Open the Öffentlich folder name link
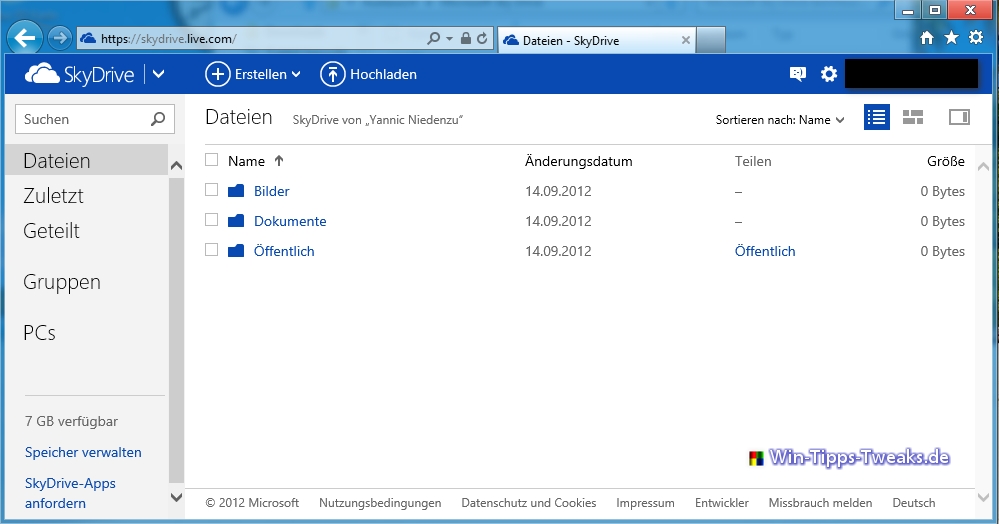This screenshot has height=524, width=999. pos(284,251)
